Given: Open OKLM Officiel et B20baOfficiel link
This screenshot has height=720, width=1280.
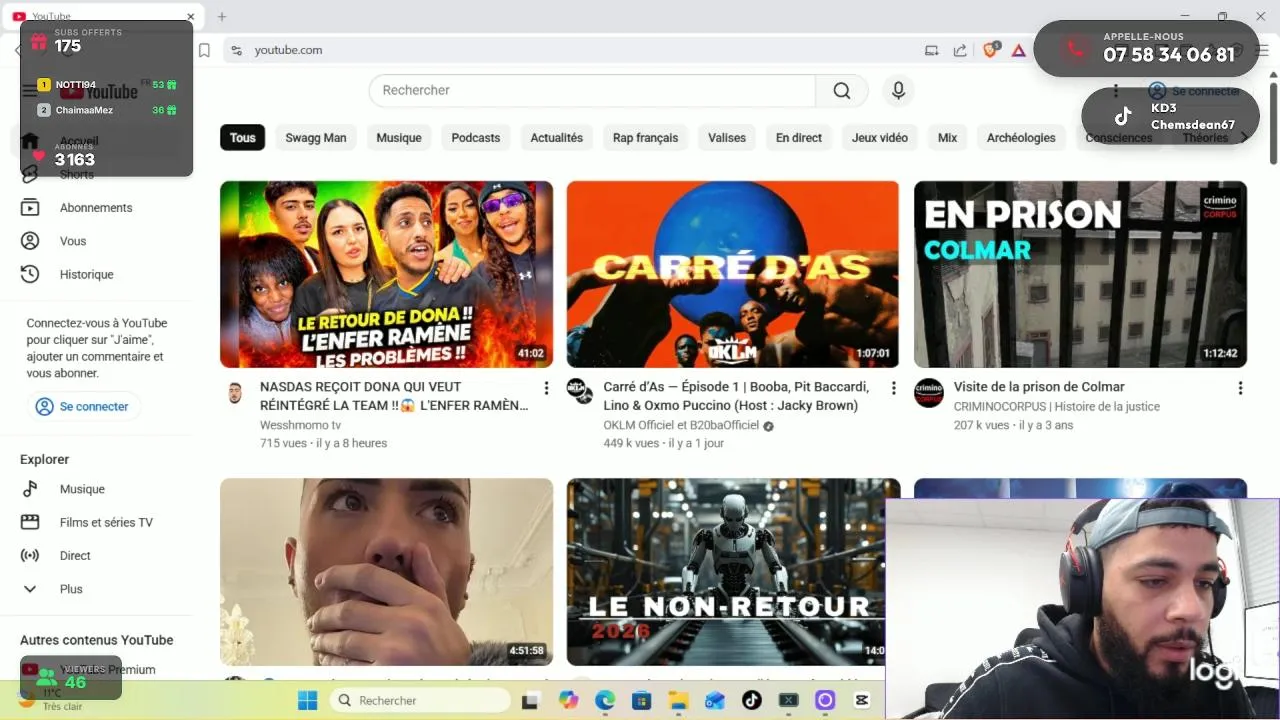Looking at the screenshot, I should (681, 425).
